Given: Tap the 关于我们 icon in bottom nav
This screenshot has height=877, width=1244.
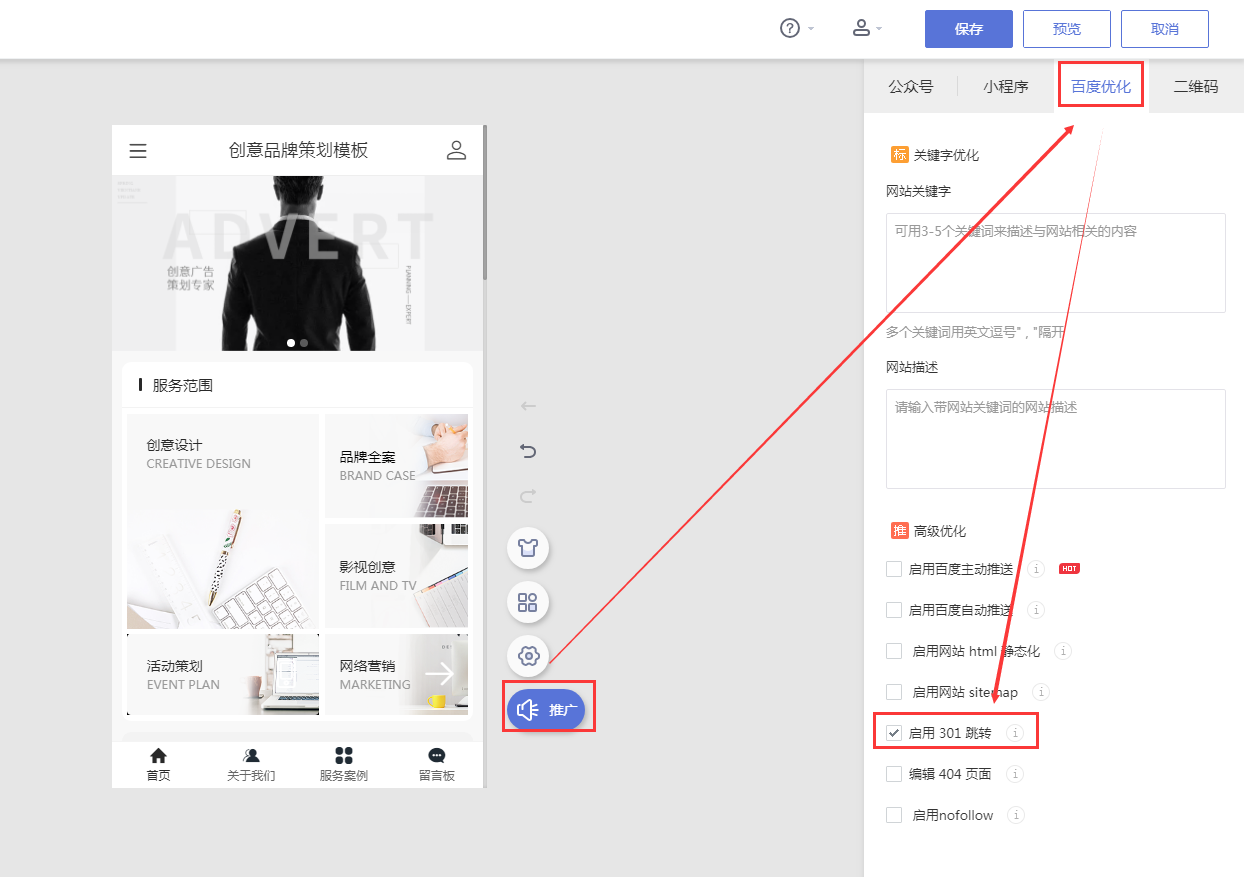Looking at the screenshot, I should 251,756.
